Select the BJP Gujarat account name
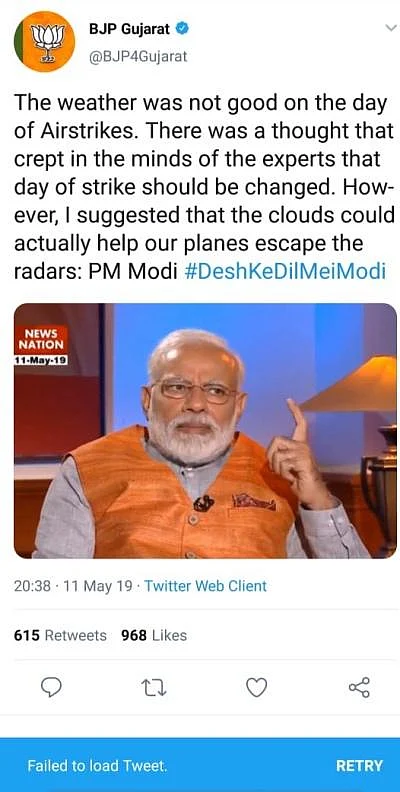The width and height of the screenshot is (400, 792). [130, 29]
